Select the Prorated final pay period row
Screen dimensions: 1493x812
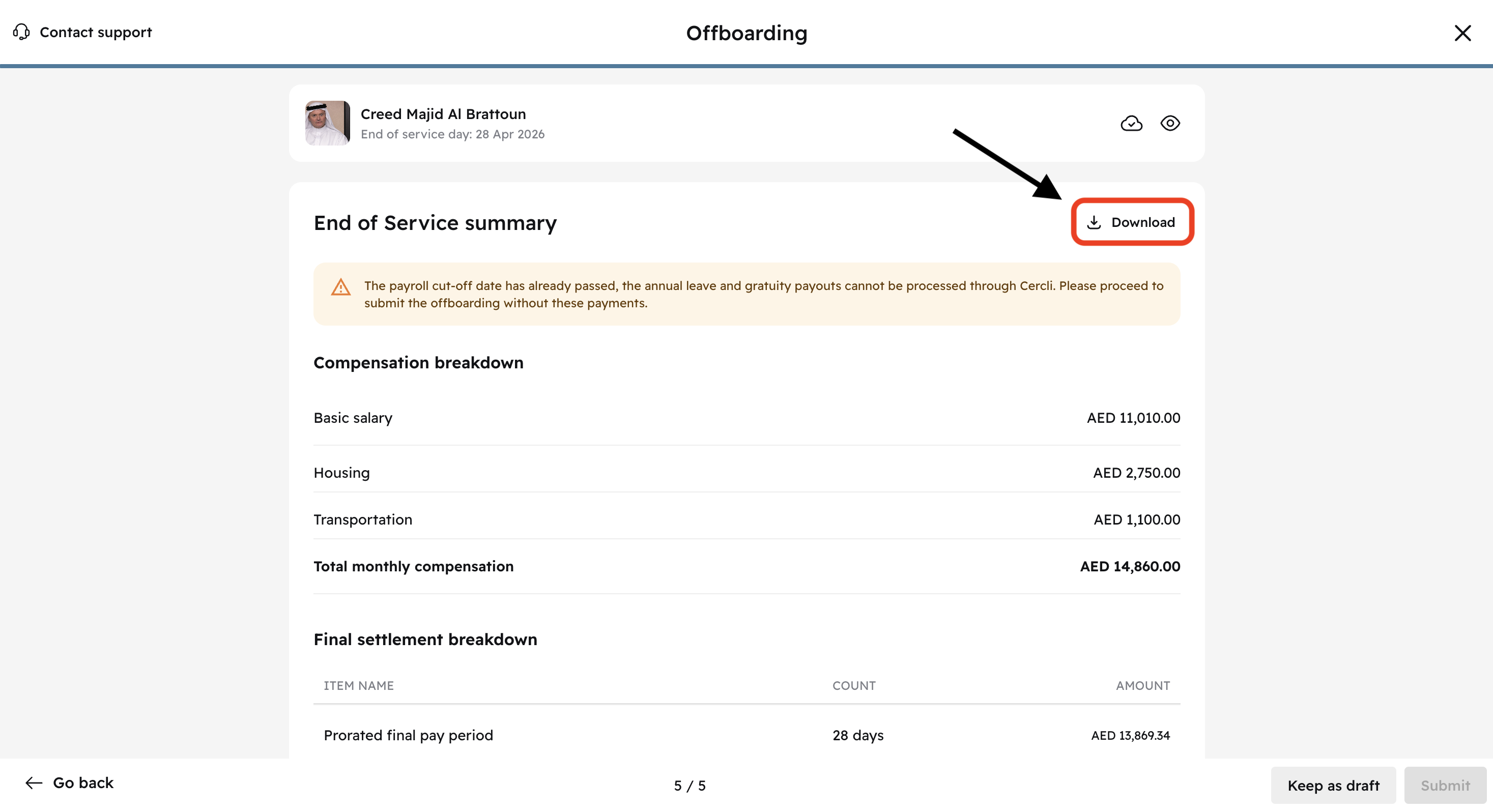[408, 735]
